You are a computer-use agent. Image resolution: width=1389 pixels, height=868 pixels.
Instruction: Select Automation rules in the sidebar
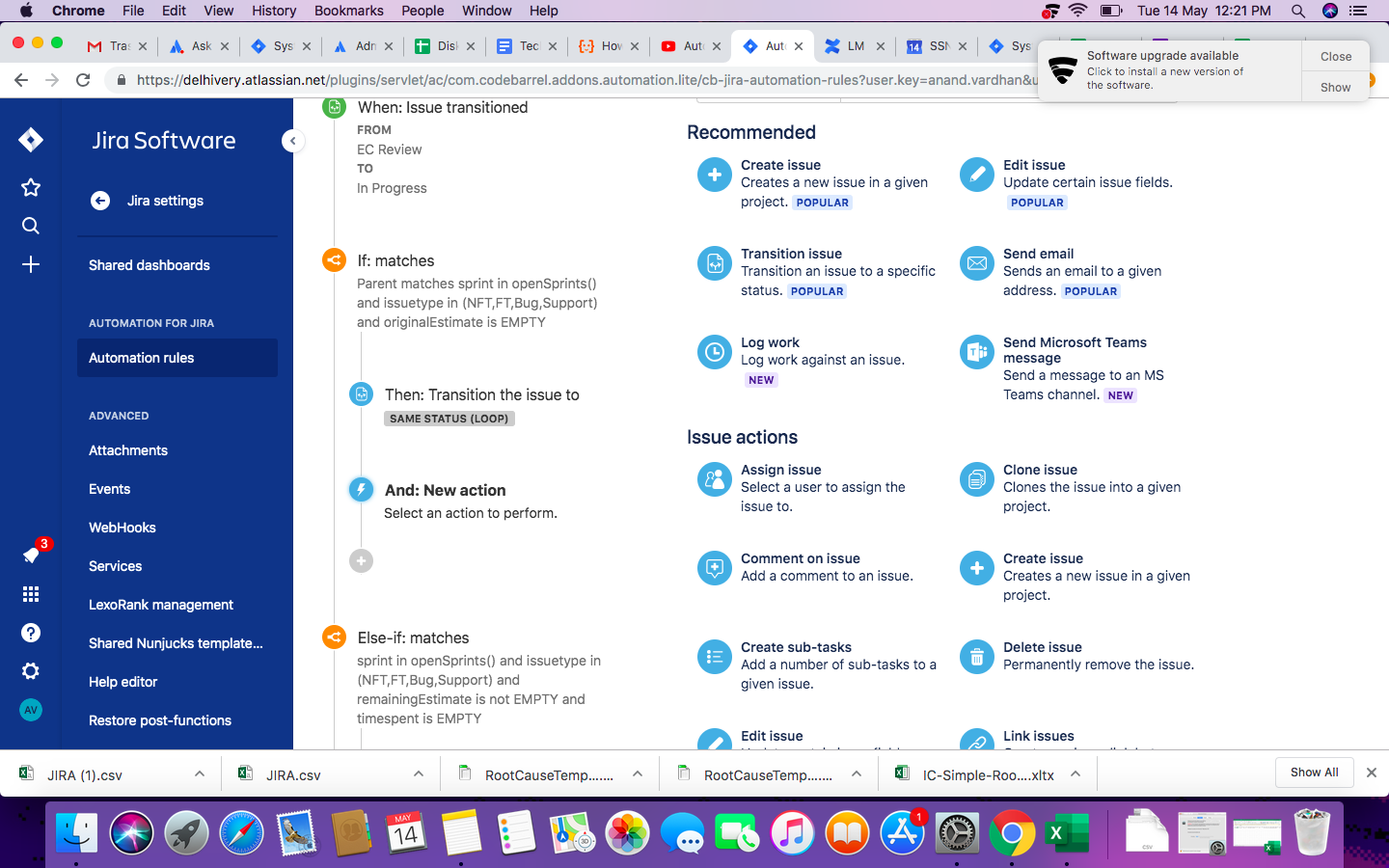tap(177, 358)
